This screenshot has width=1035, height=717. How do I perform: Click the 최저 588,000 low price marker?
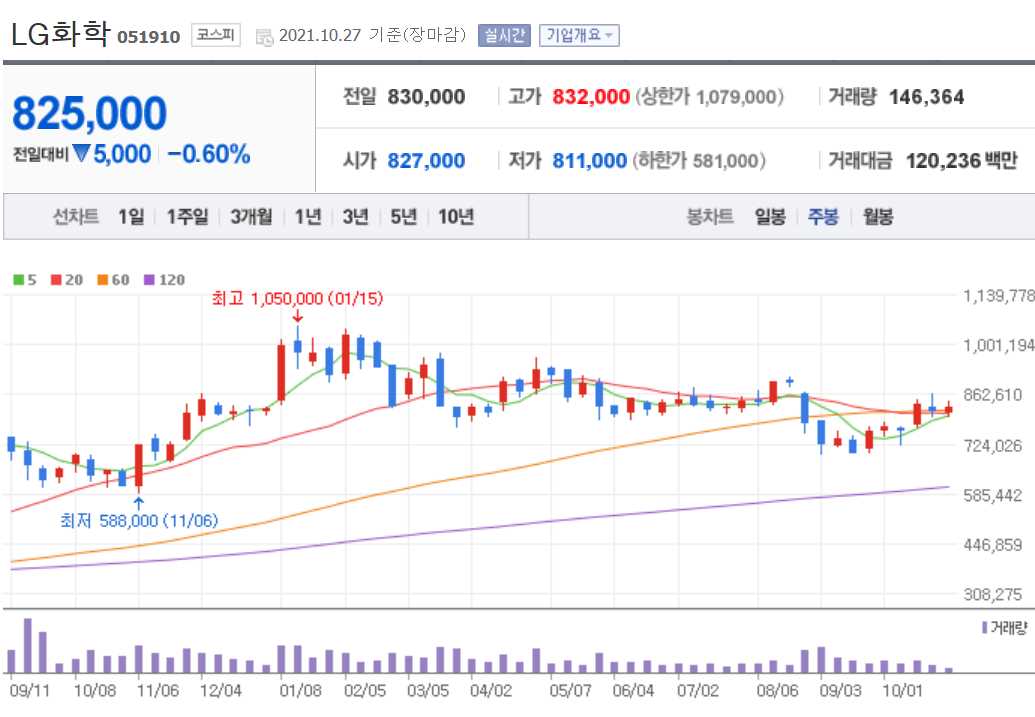click(140, 521)
